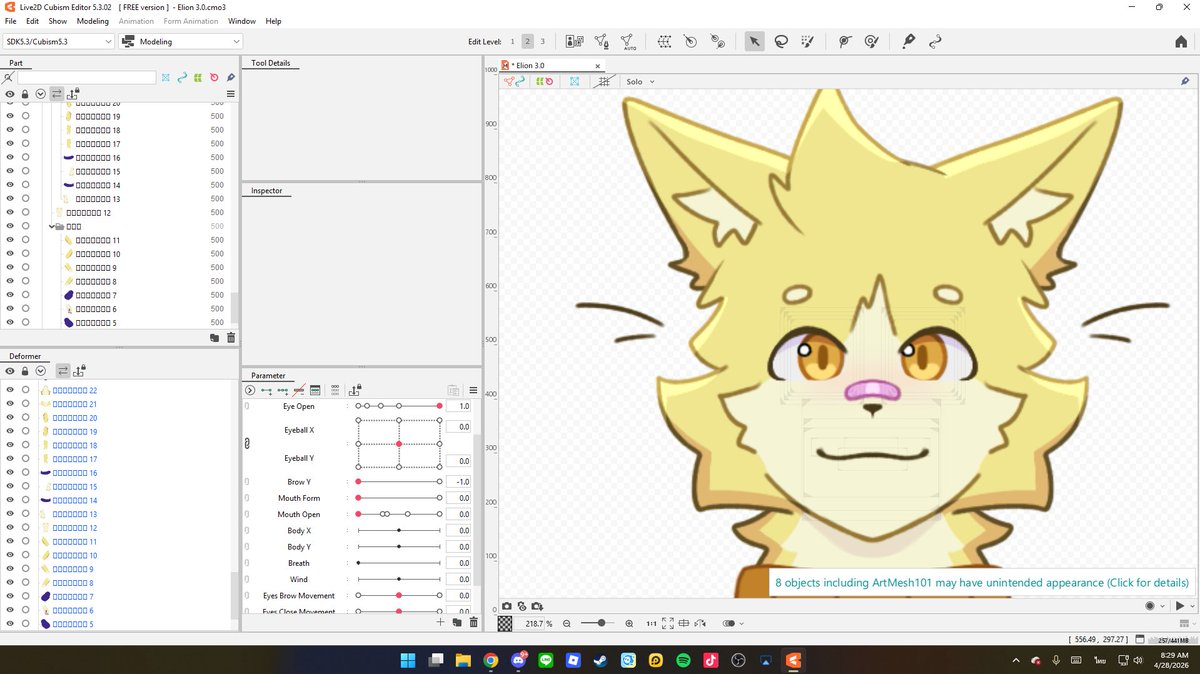Open the Window menu

click(x=241, y=21)
